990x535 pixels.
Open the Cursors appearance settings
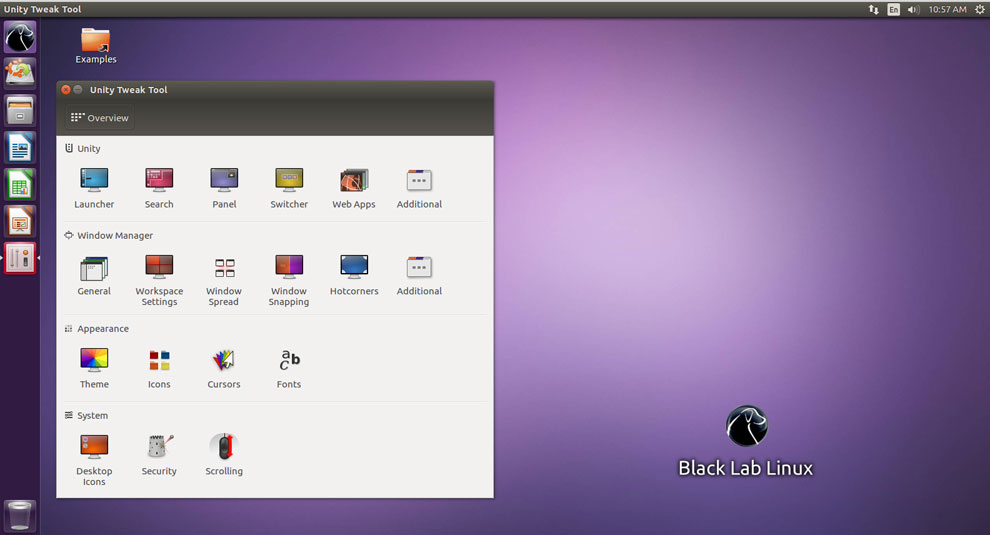224,368
